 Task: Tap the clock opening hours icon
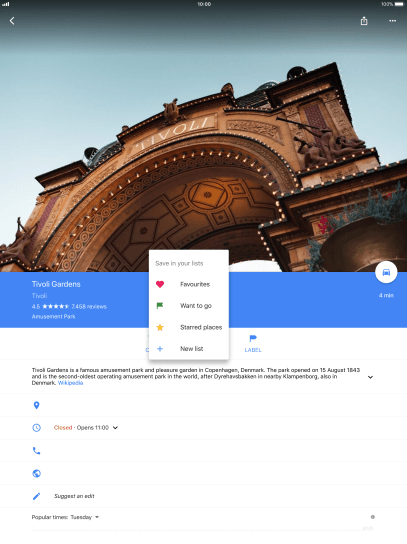click(x=36, y=428)
